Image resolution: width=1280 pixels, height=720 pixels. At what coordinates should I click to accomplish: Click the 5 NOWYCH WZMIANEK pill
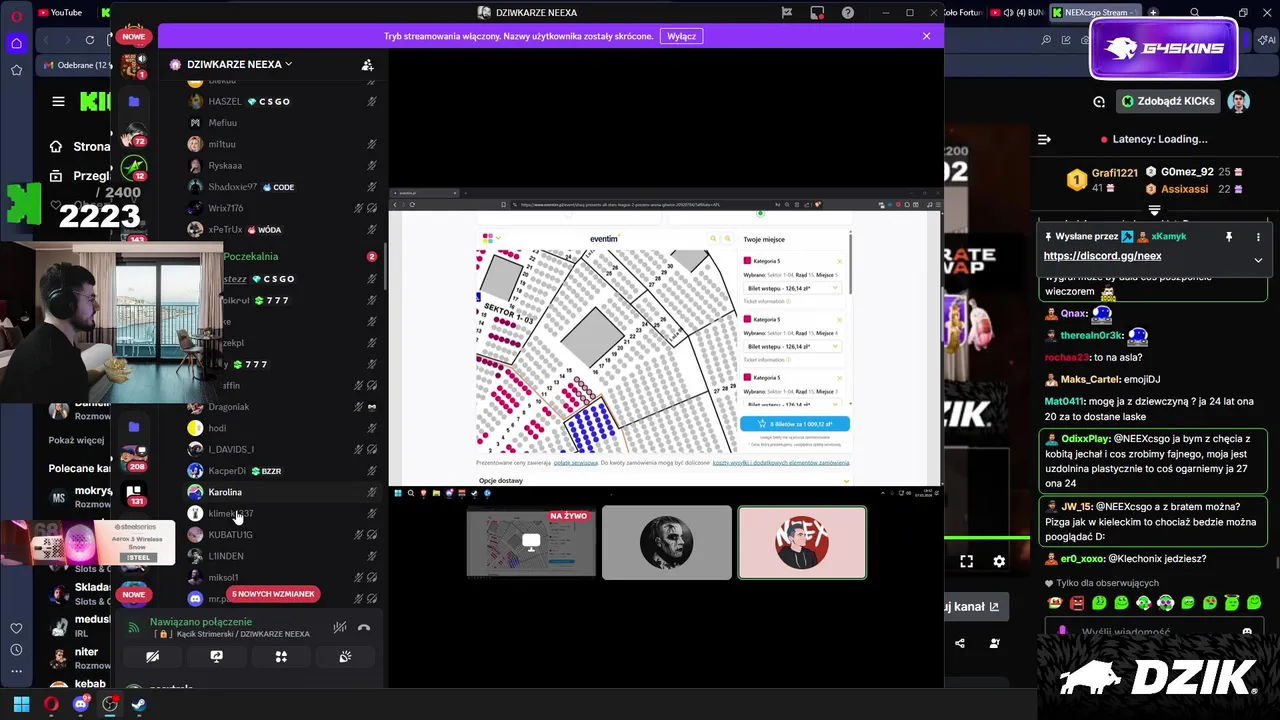click(x=273, y=594)
